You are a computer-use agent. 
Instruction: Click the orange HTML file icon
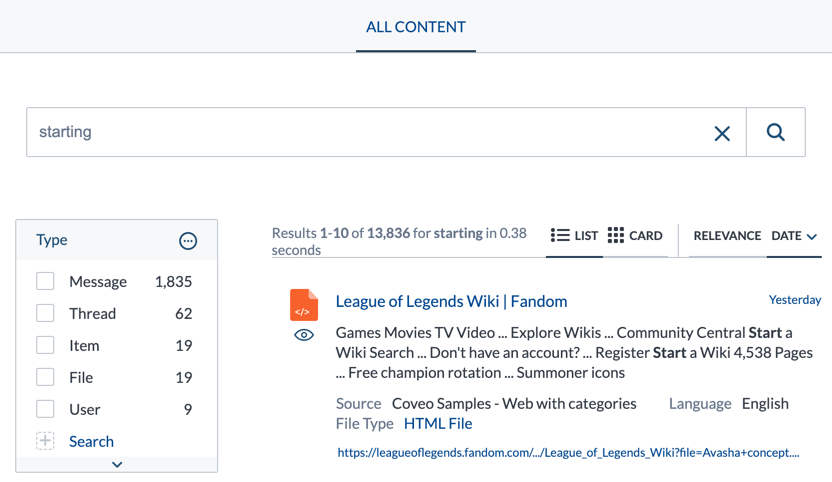tap(304, 305)
